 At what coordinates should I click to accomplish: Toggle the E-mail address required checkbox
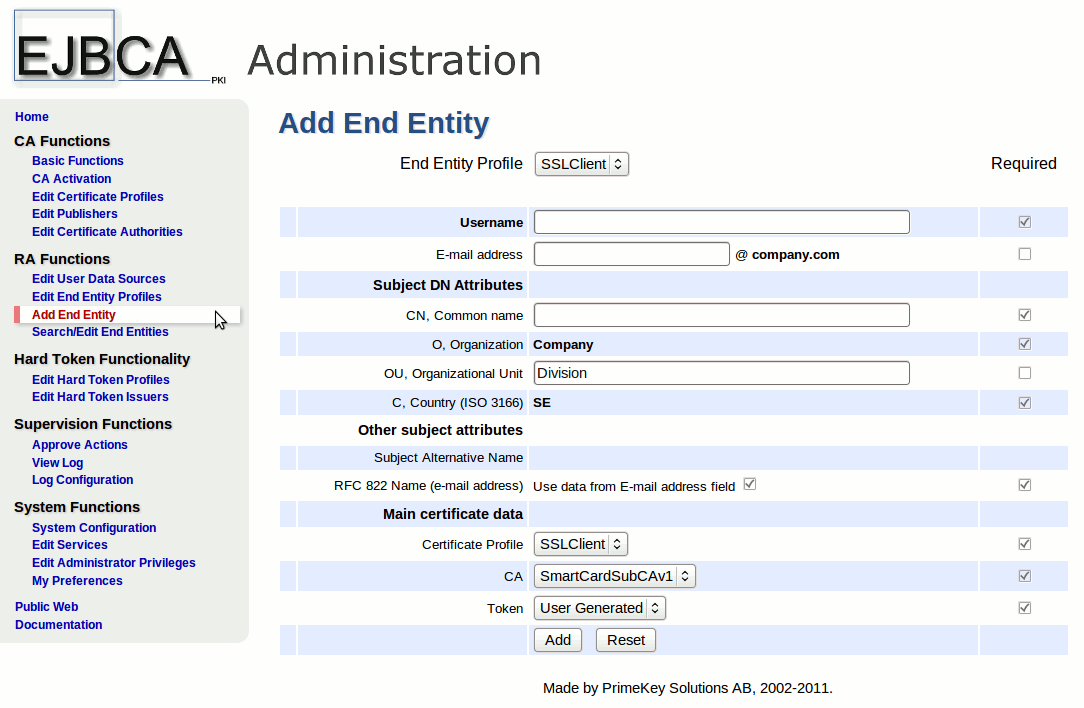point(1025,254)
